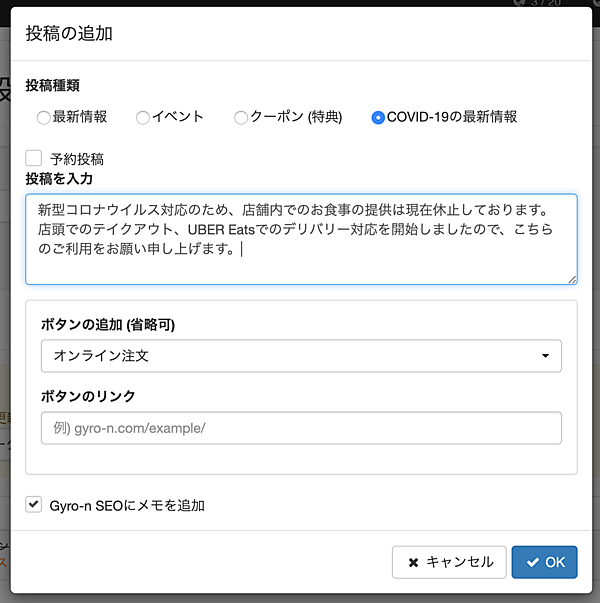
Task: Click the arrow icon on button-type select
Action: pyautogui.click(x=545, y=355)
